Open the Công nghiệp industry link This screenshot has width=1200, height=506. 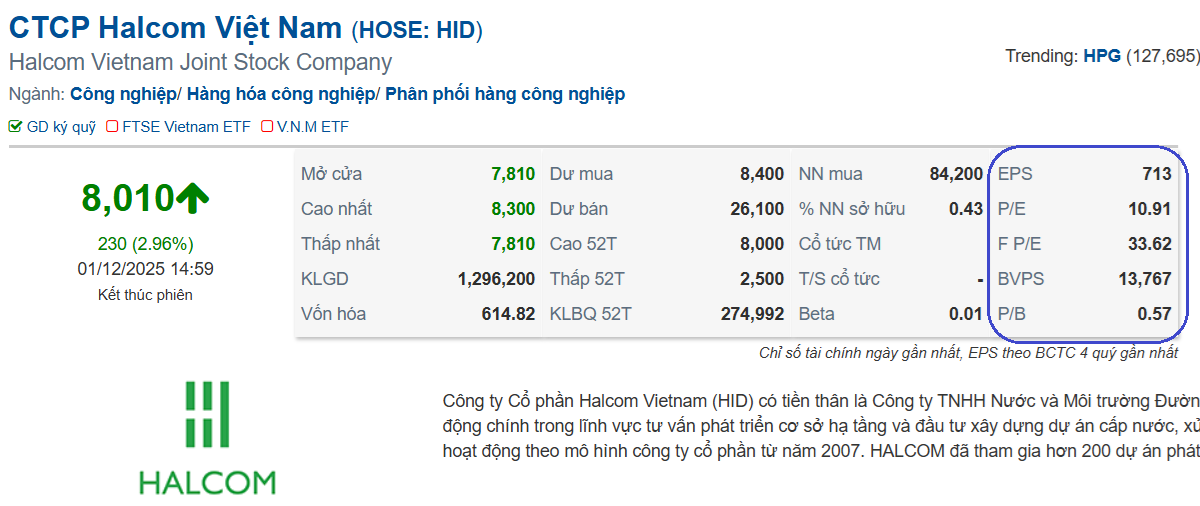click(x=123, y=94)
